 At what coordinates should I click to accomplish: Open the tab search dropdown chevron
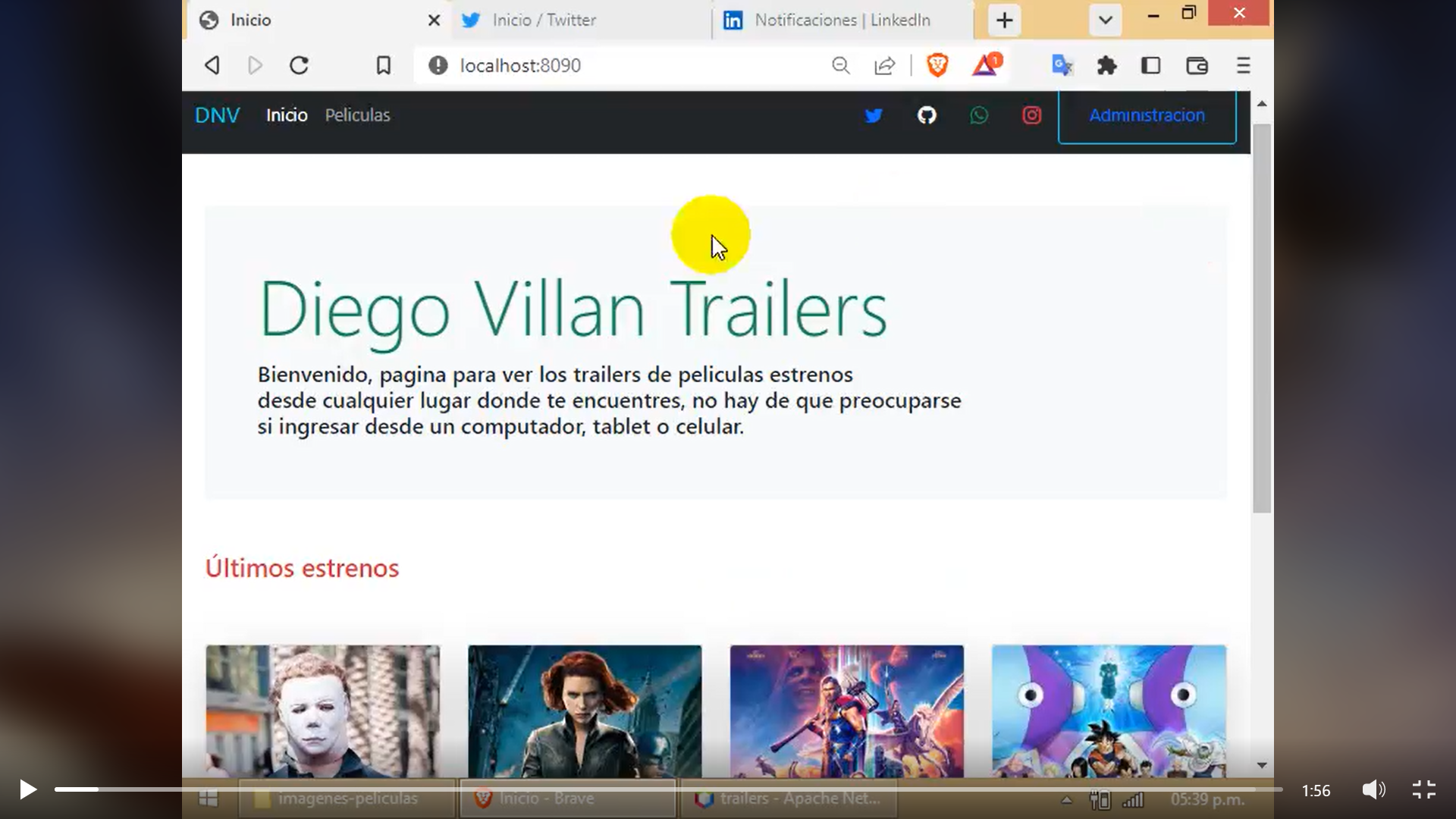[x=1104, y=20]
